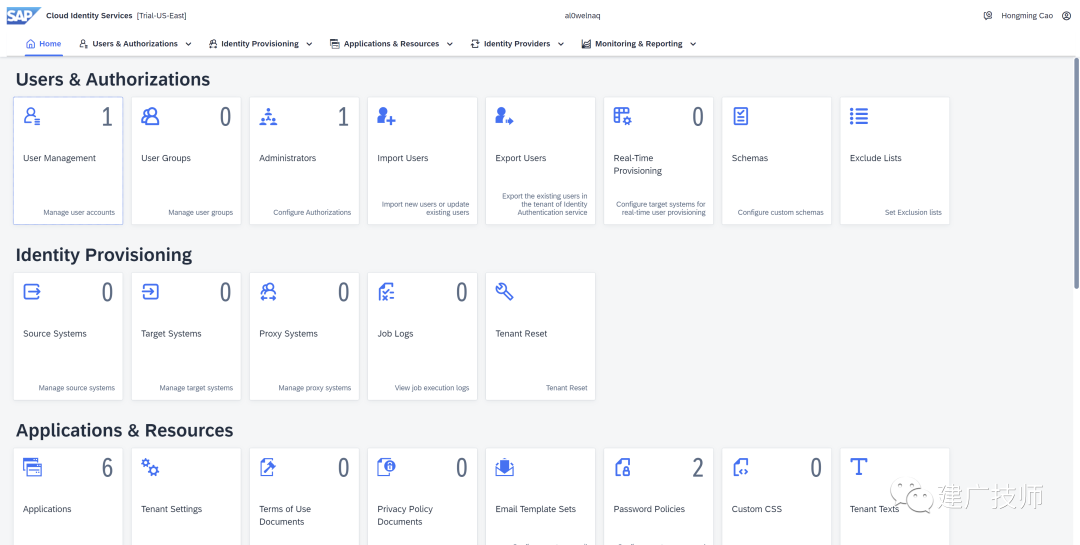Click the tenant ID al0welnaq text

(582, 15)
